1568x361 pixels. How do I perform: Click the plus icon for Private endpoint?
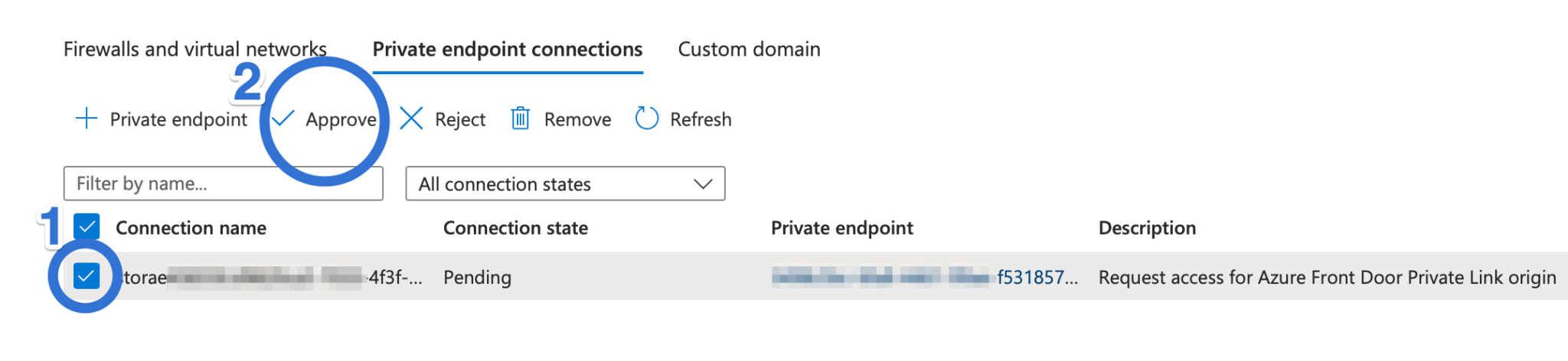[x=87, y=119]
